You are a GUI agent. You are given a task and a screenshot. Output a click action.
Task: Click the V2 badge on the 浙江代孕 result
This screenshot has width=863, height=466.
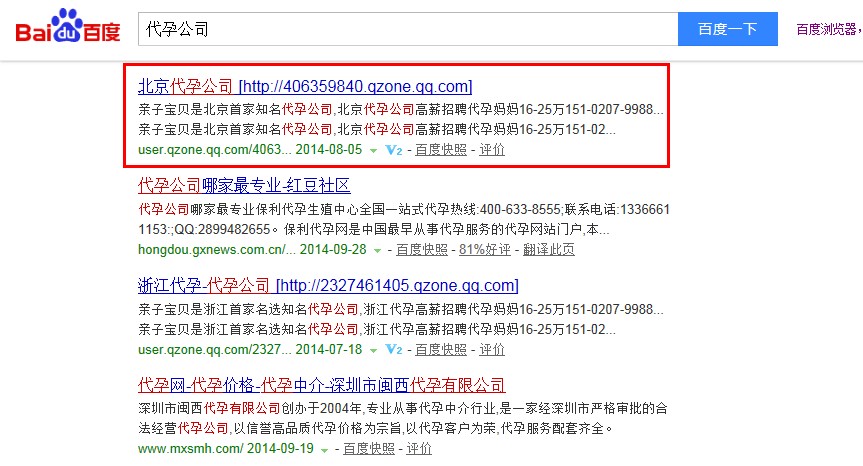[394, 350]
